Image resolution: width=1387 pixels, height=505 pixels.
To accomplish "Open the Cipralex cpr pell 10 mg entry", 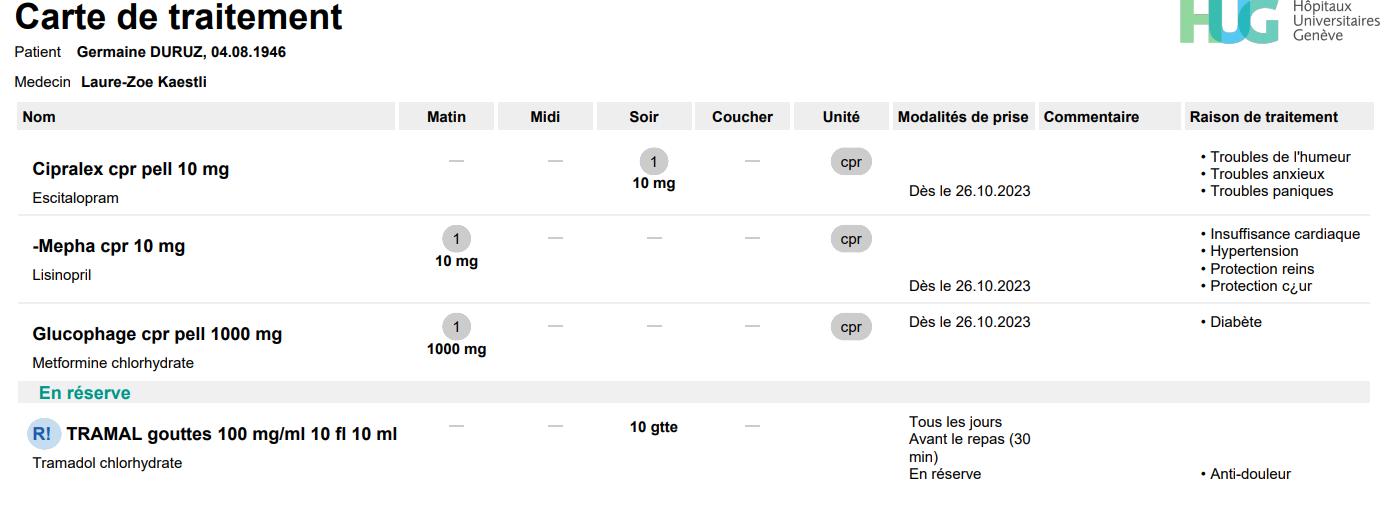I will (131, 169).
